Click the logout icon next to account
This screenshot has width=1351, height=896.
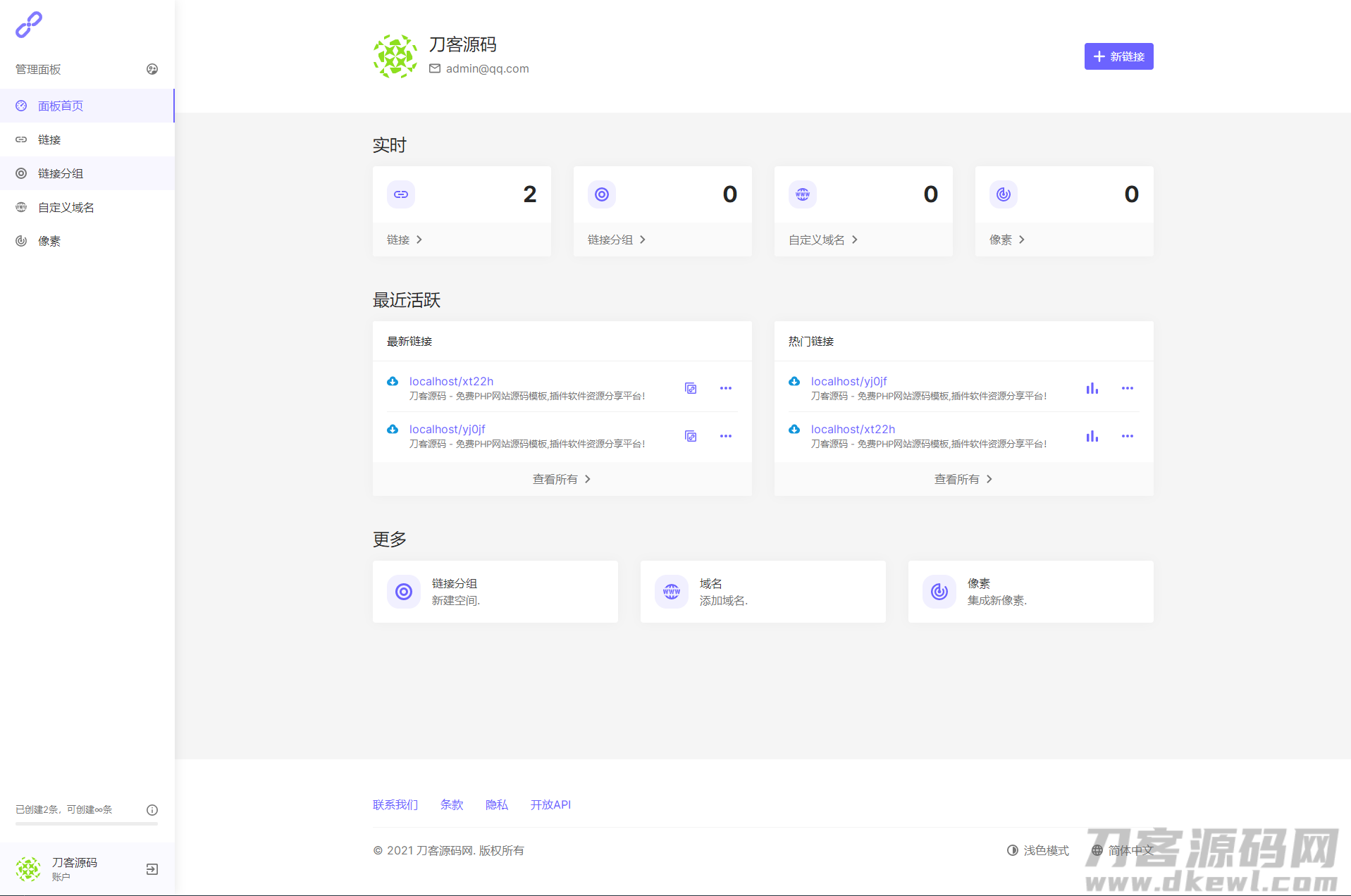152,869
